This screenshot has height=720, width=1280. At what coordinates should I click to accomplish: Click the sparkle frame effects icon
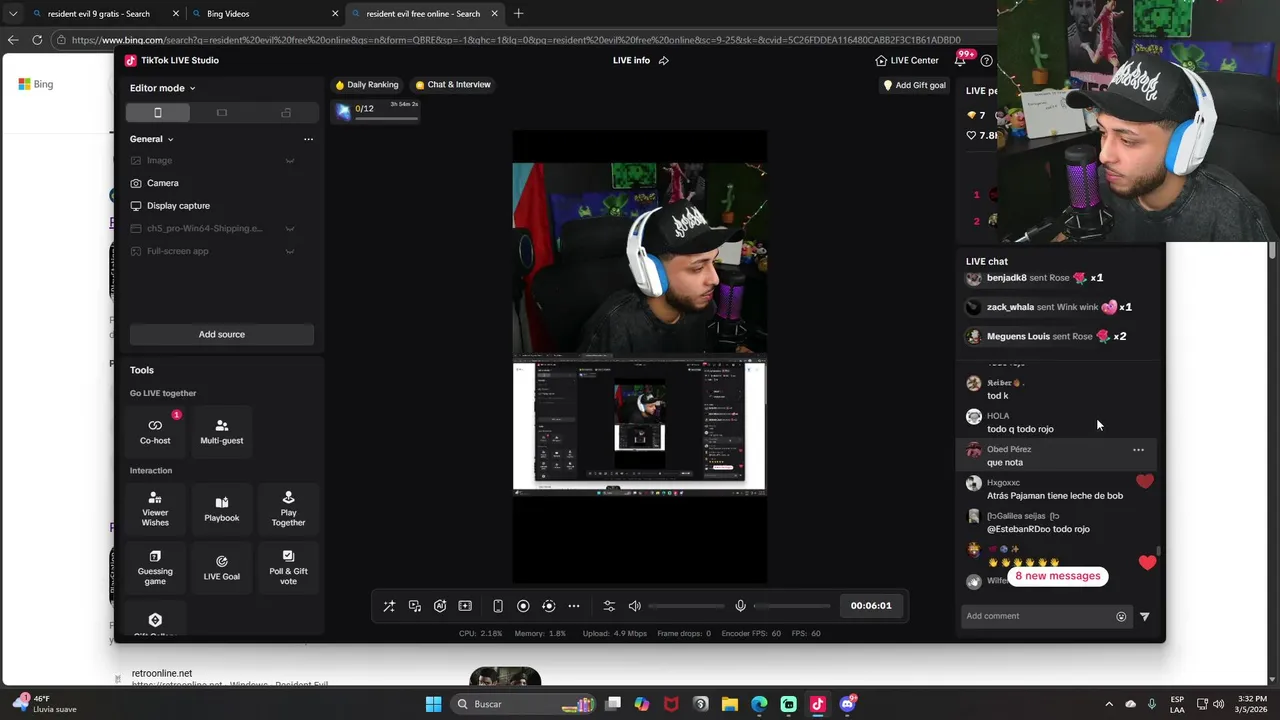click(465, 606)
